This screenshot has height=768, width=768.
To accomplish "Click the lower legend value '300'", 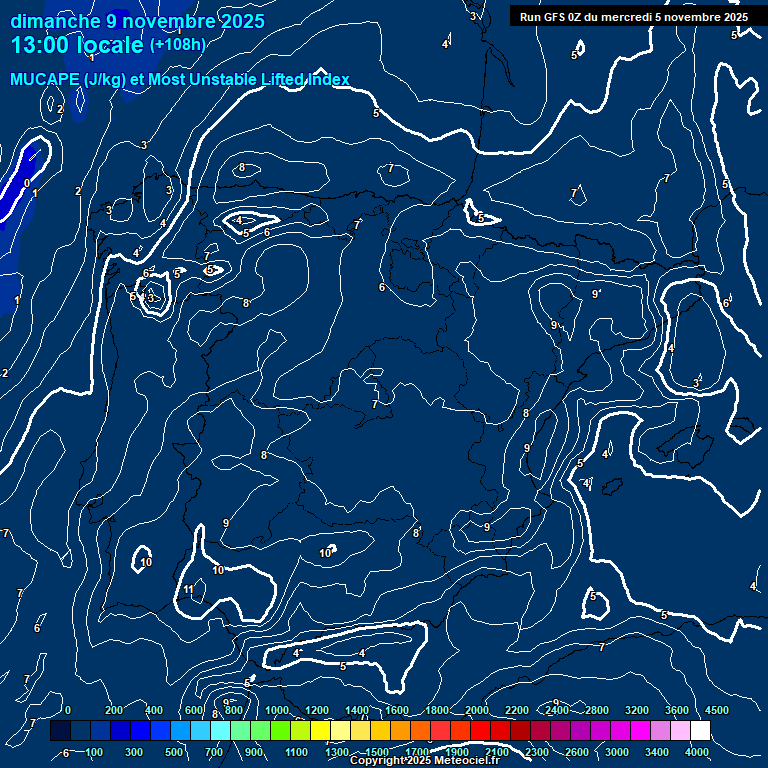I will coord(134,752).
